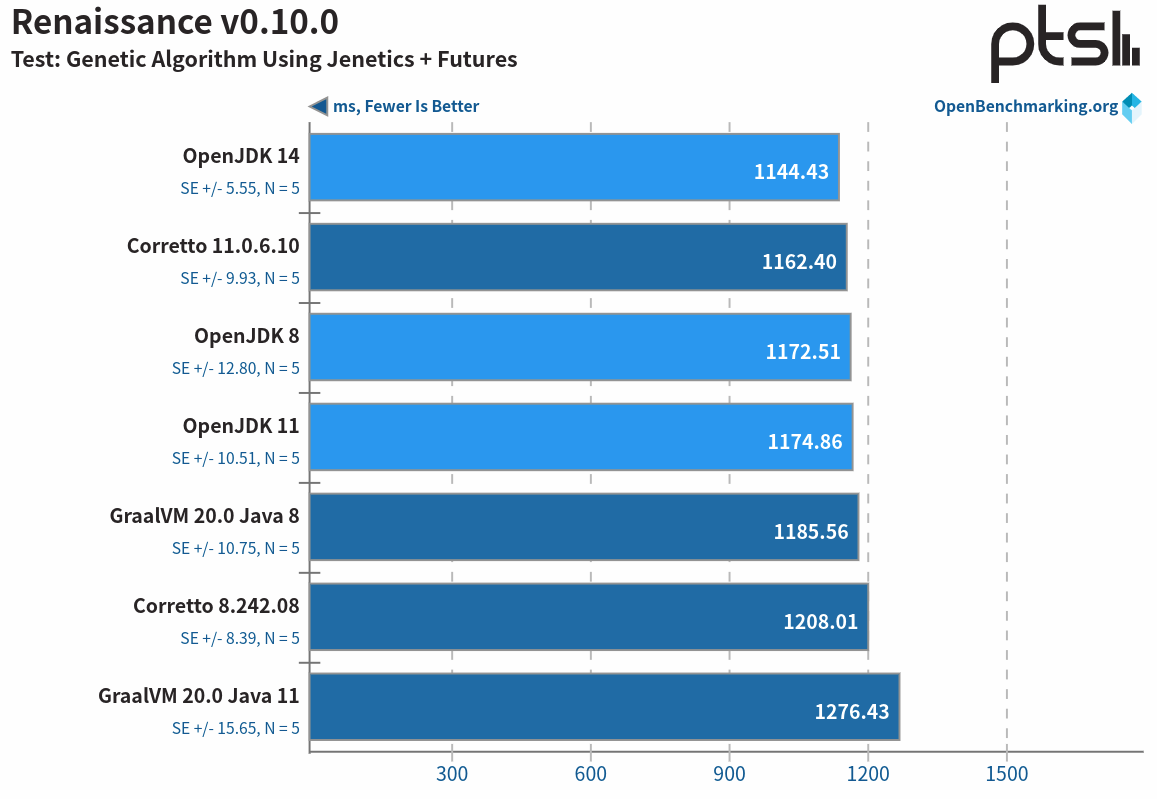This screenshot has width=1157, height=799.
Task: Click the 'OpenJDK 14' row label
Action: click(x=241, y=155)
